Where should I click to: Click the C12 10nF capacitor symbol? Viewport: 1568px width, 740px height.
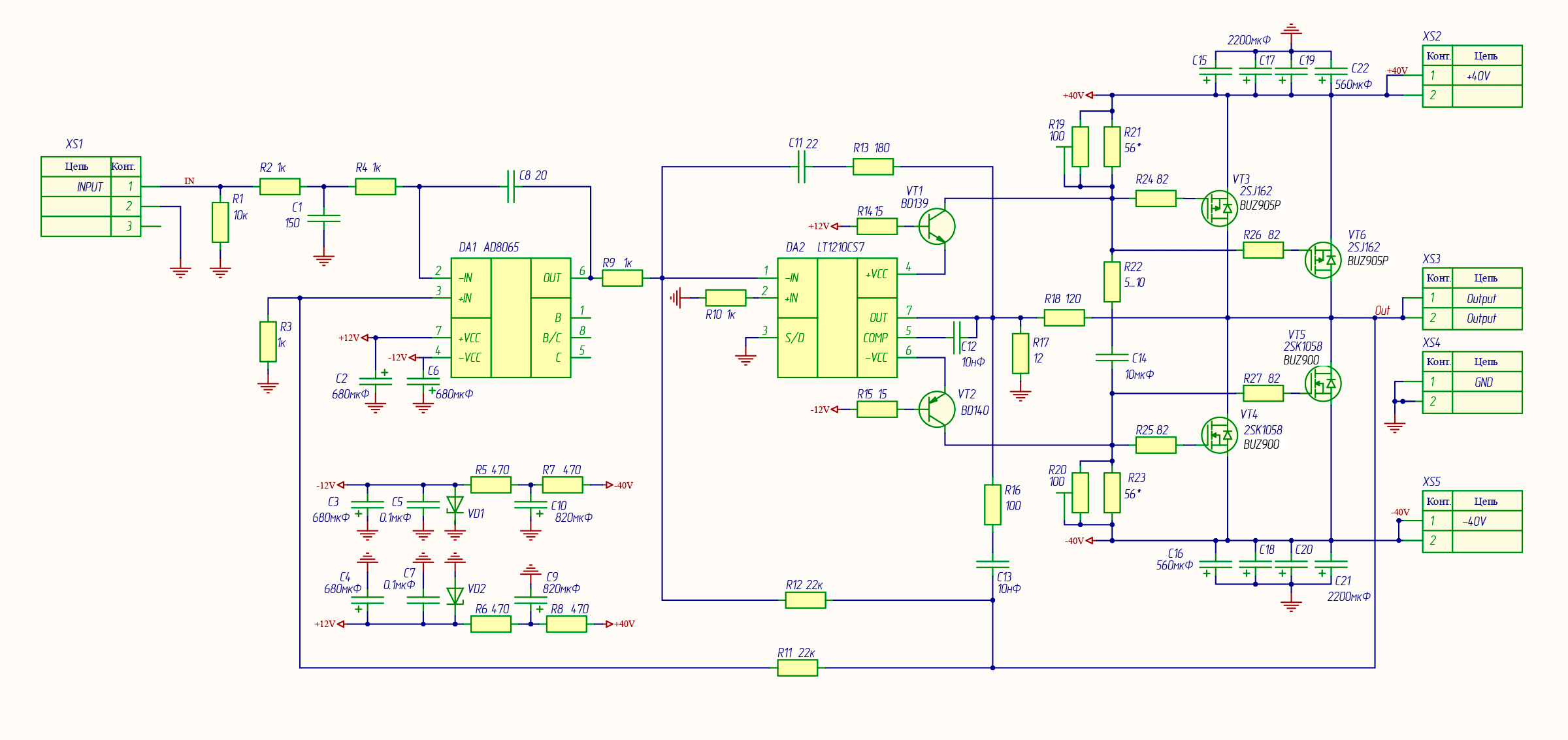click(x=956, y=338)
